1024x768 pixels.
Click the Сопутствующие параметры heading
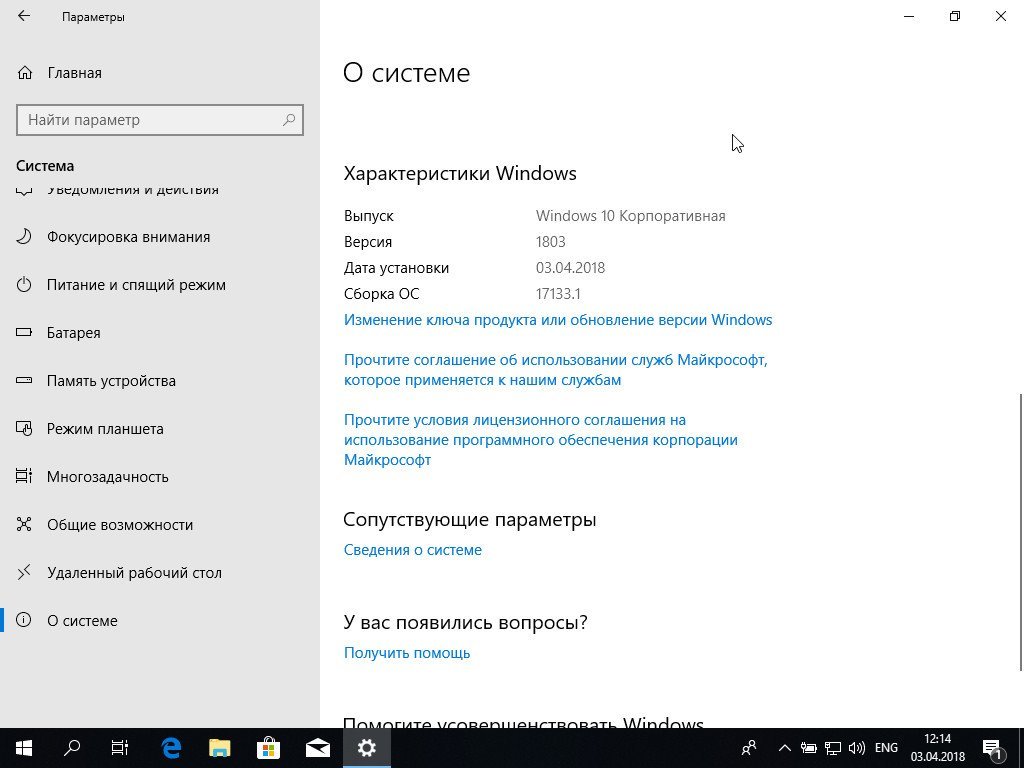click(470, 520)
